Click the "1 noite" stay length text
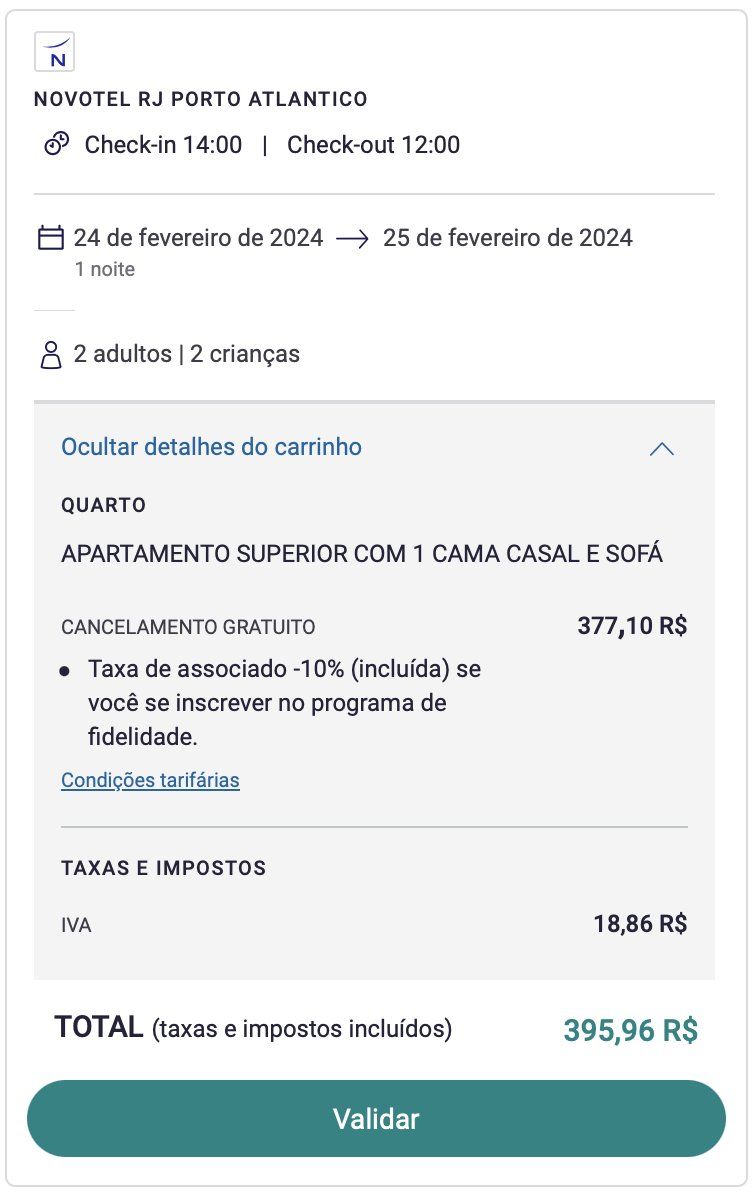This screenshot has width=756, height=1196. pyautogui.click(x=104, y=270)
